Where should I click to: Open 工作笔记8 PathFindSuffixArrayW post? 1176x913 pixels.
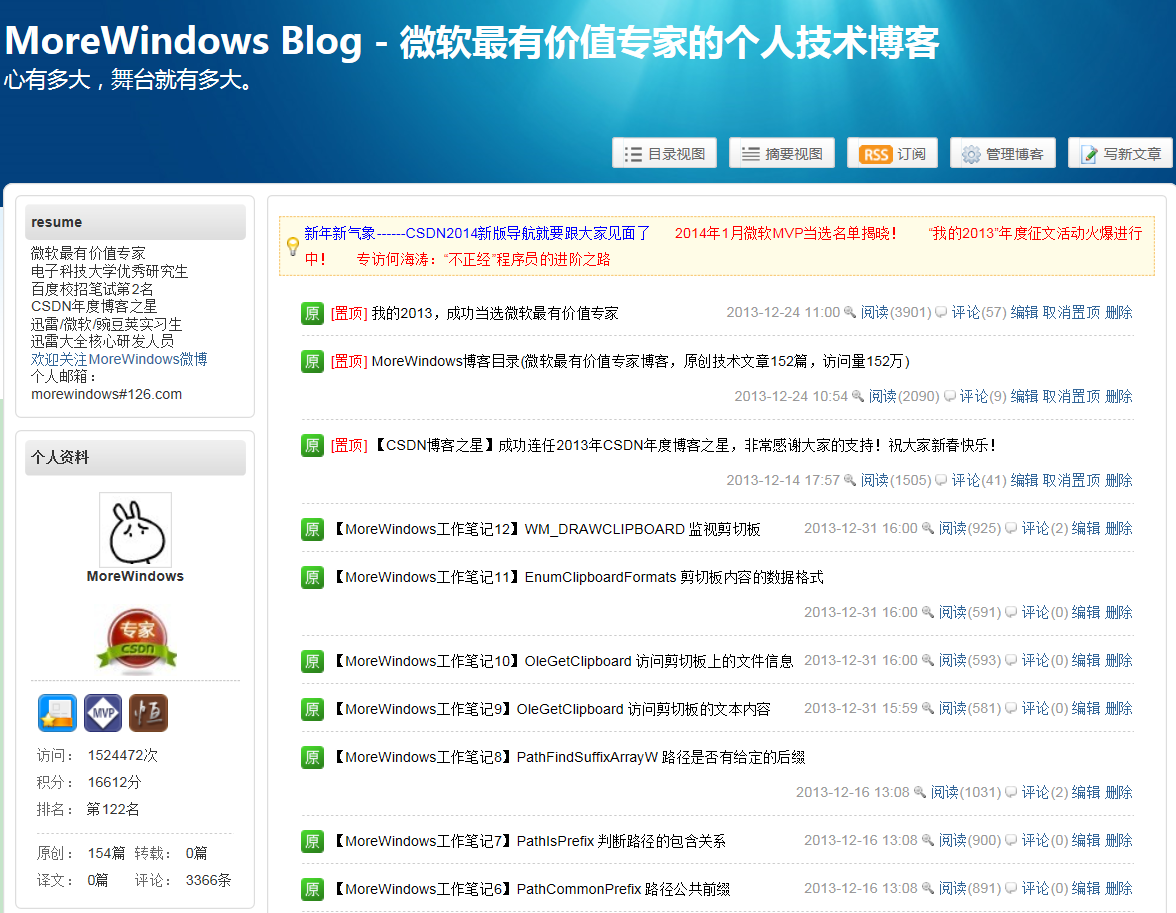click(568, 757)
